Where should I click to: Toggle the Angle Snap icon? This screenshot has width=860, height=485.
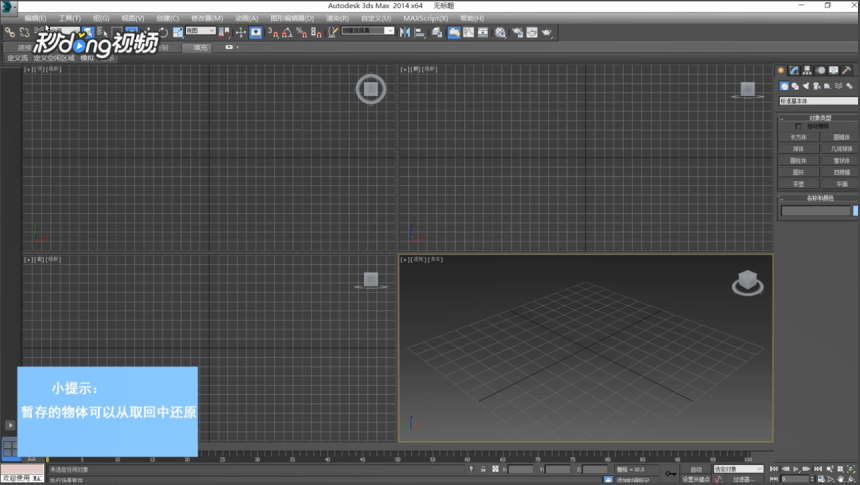[287, 32]
